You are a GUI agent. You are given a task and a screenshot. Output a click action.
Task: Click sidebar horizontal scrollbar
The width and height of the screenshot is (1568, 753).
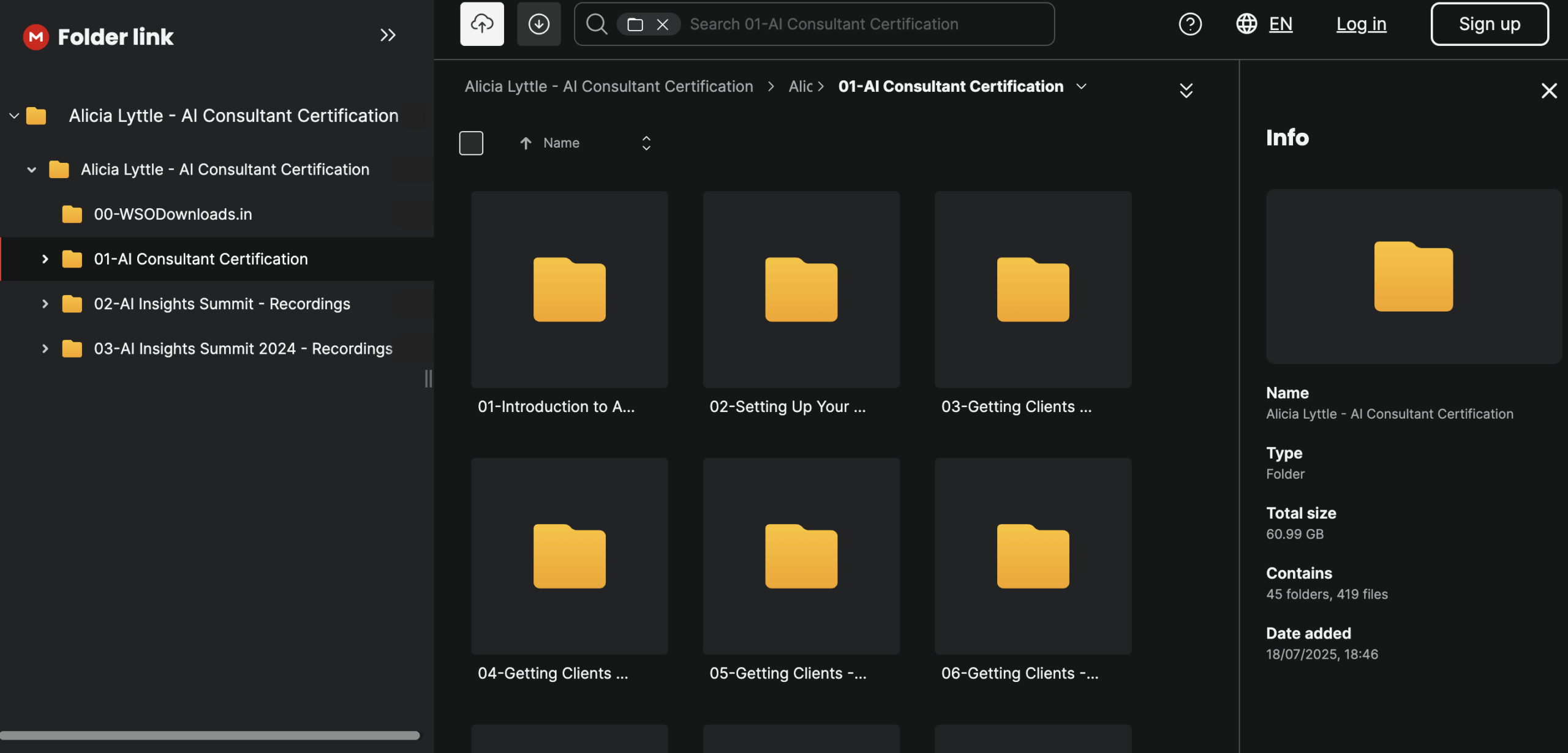(x=209, y=735)
